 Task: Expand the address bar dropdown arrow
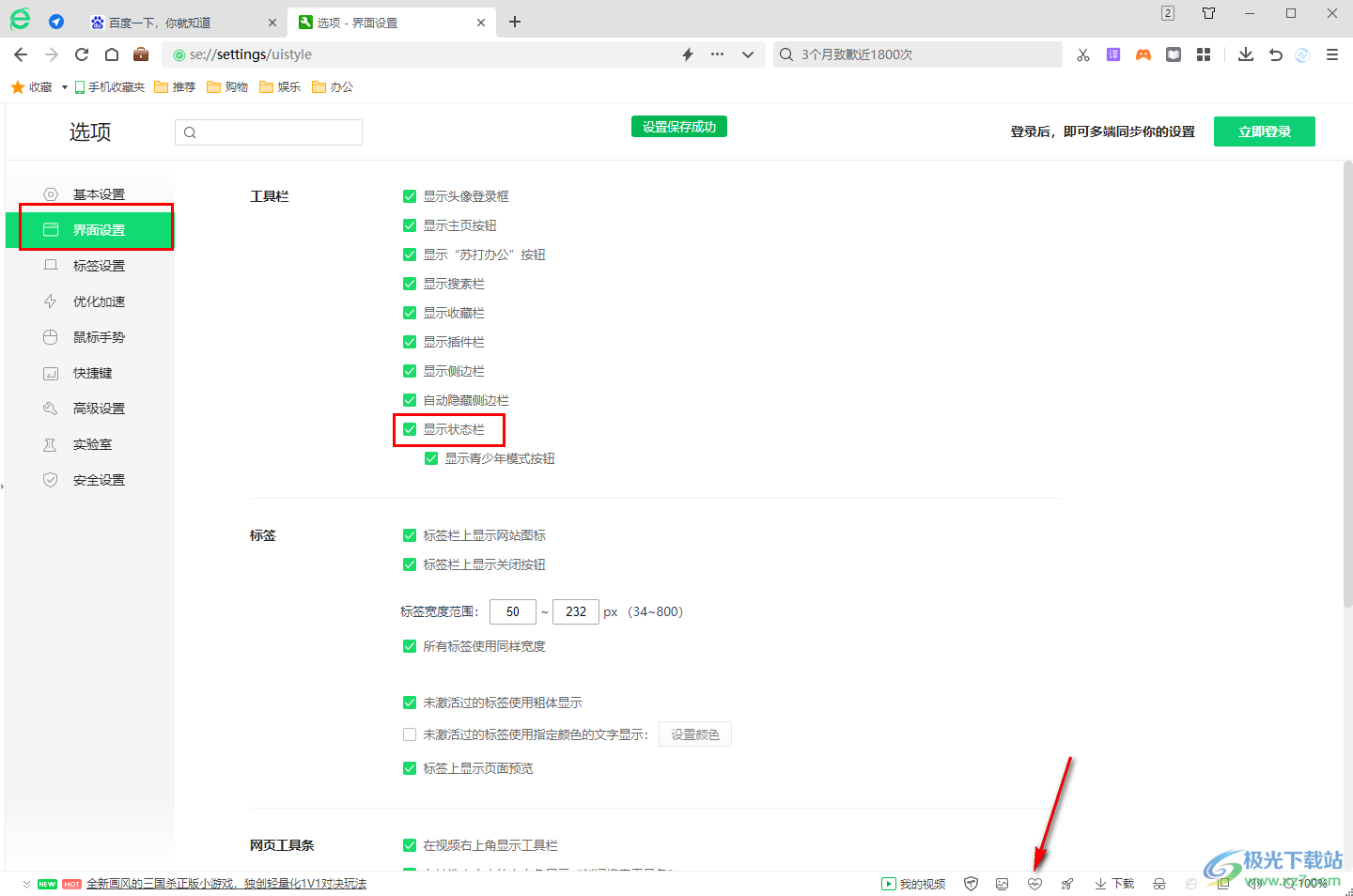748,54
